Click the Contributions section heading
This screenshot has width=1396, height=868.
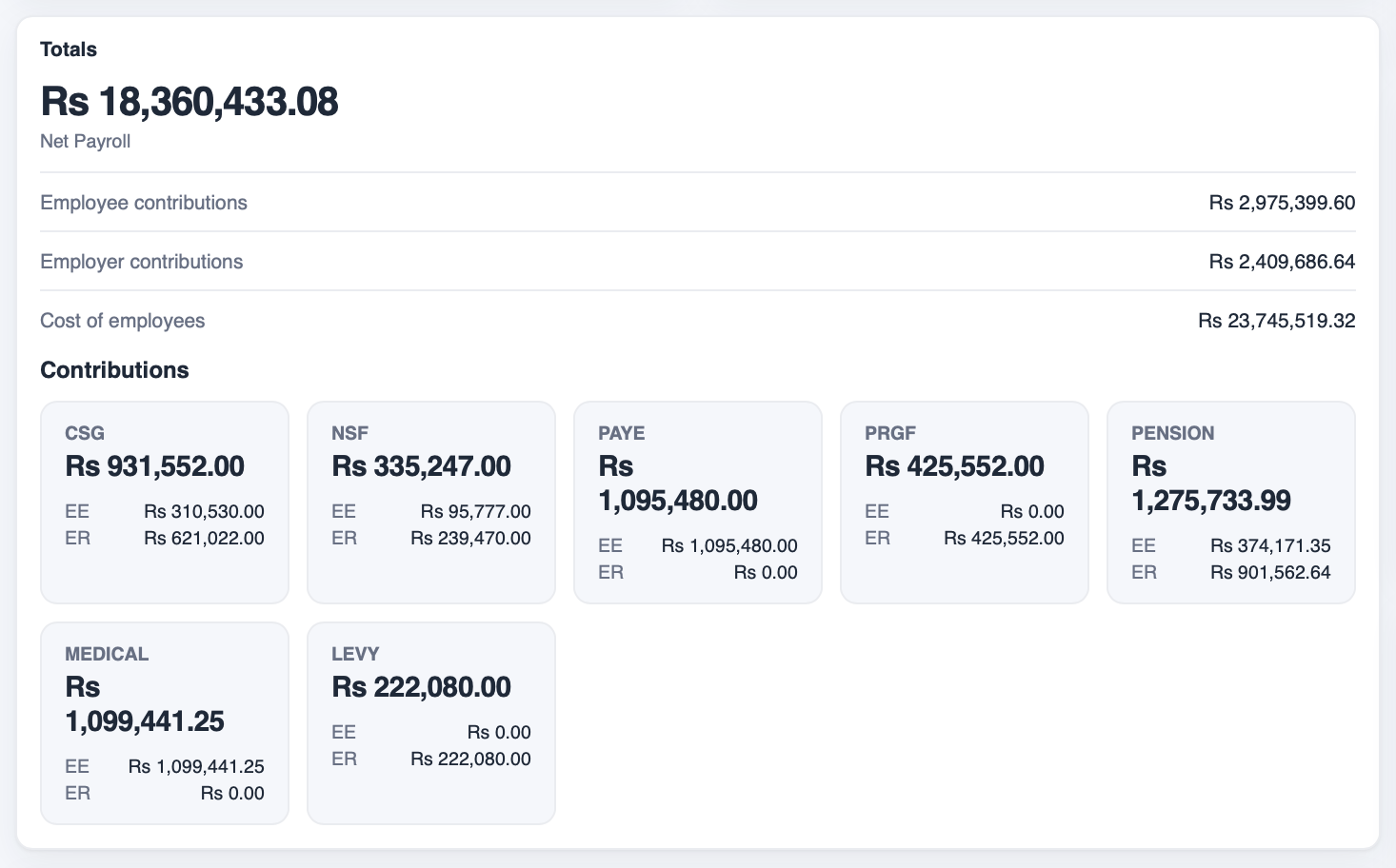point(114,370)
